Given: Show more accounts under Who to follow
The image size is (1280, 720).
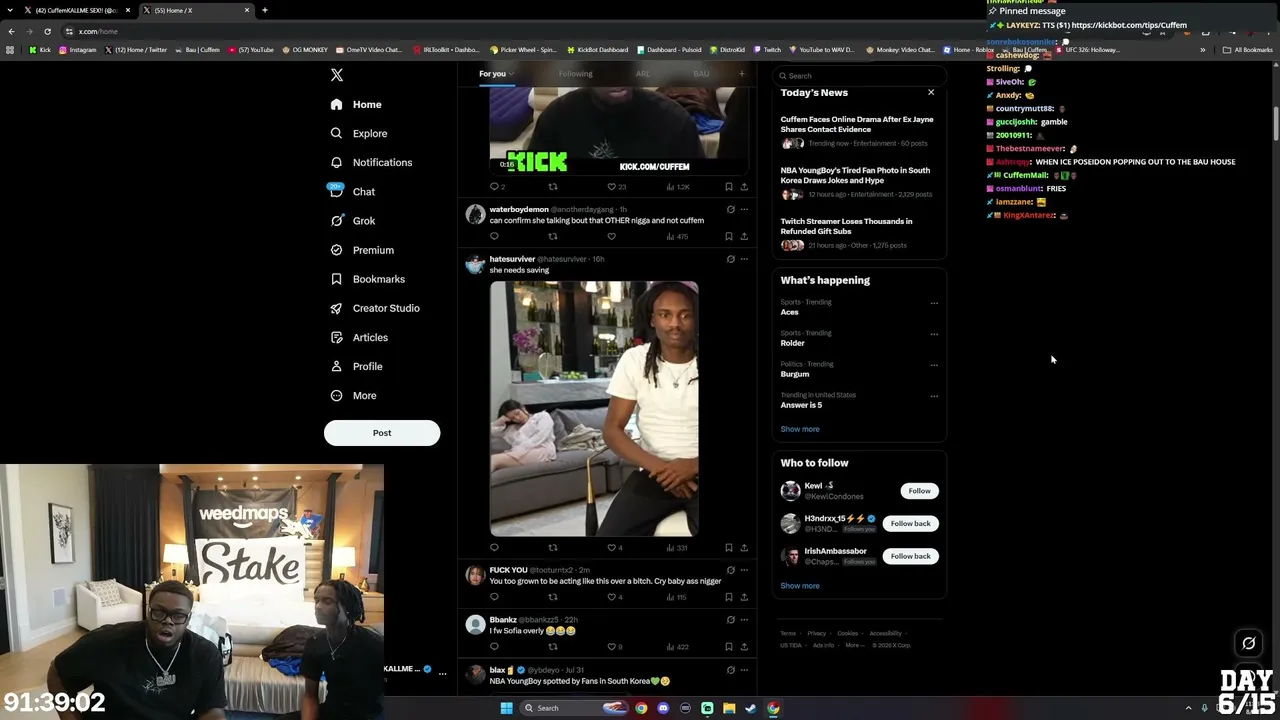Looking at the screenshot, I should click(800, 586).
